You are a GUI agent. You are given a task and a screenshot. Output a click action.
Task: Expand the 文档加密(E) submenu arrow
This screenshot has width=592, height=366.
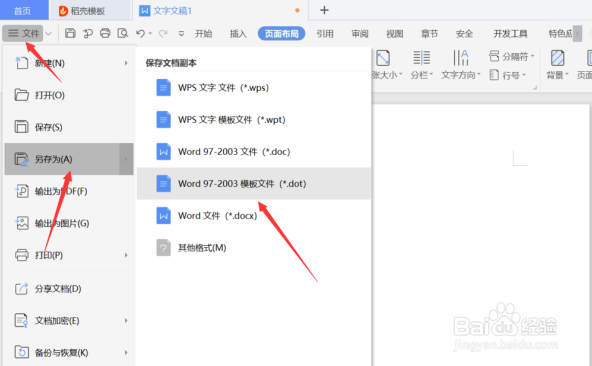pos(126,321)
